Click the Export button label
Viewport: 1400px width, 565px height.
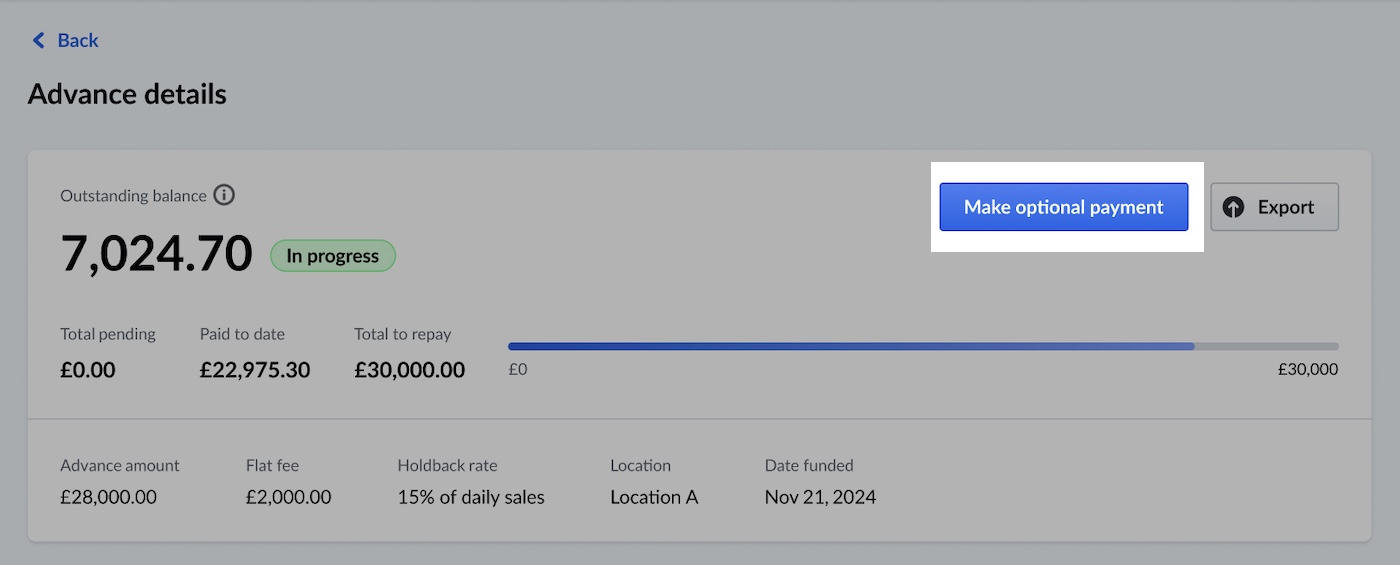[x=1285, y=207]
